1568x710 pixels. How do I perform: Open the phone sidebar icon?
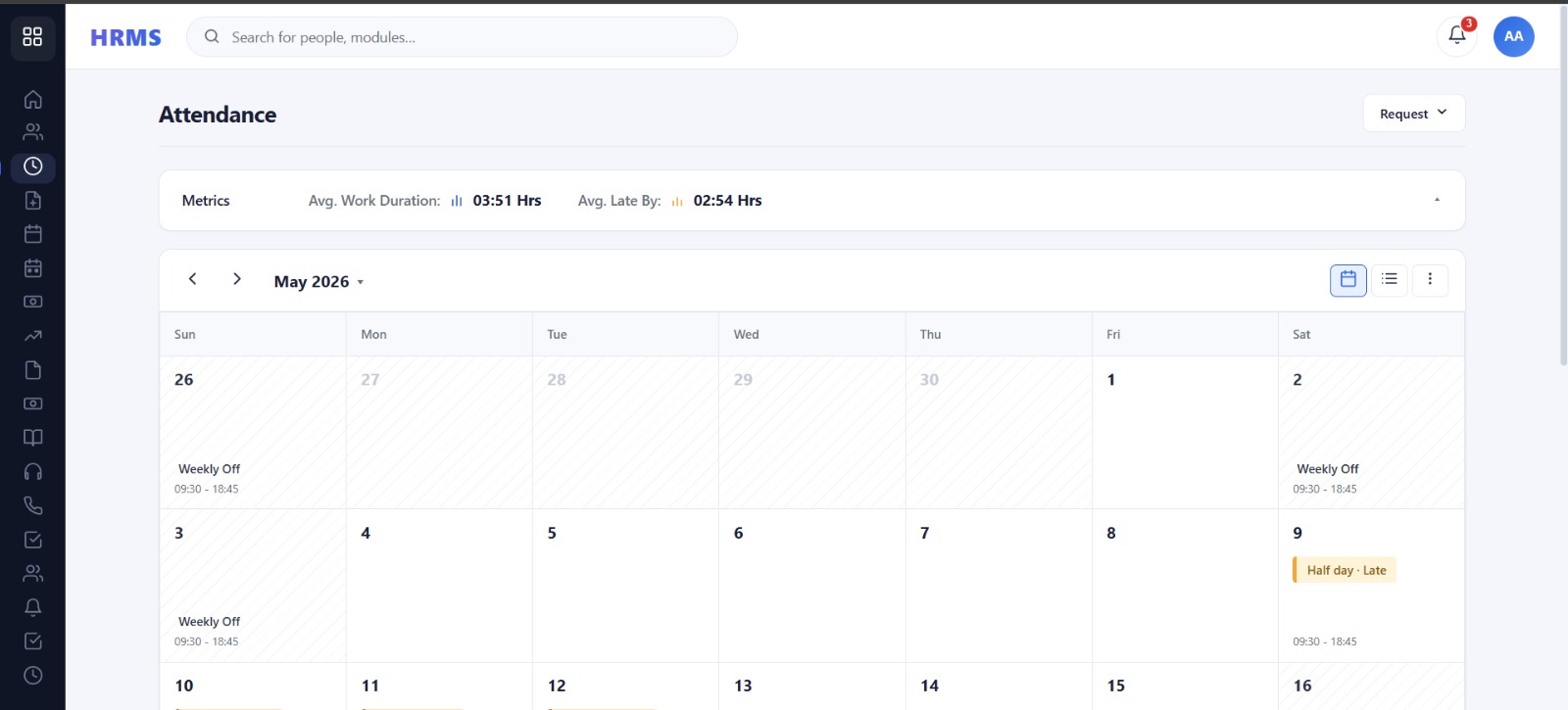click(32, 505)
